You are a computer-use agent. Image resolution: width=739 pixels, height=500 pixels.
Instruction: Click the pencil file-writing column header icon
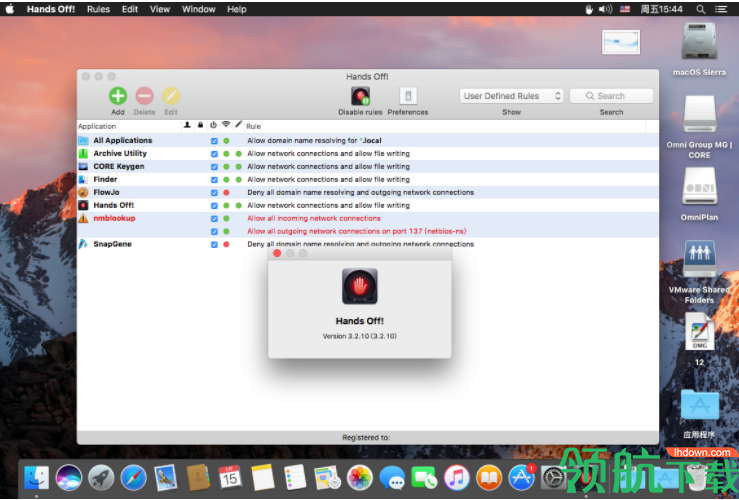(x=238, y=124)
